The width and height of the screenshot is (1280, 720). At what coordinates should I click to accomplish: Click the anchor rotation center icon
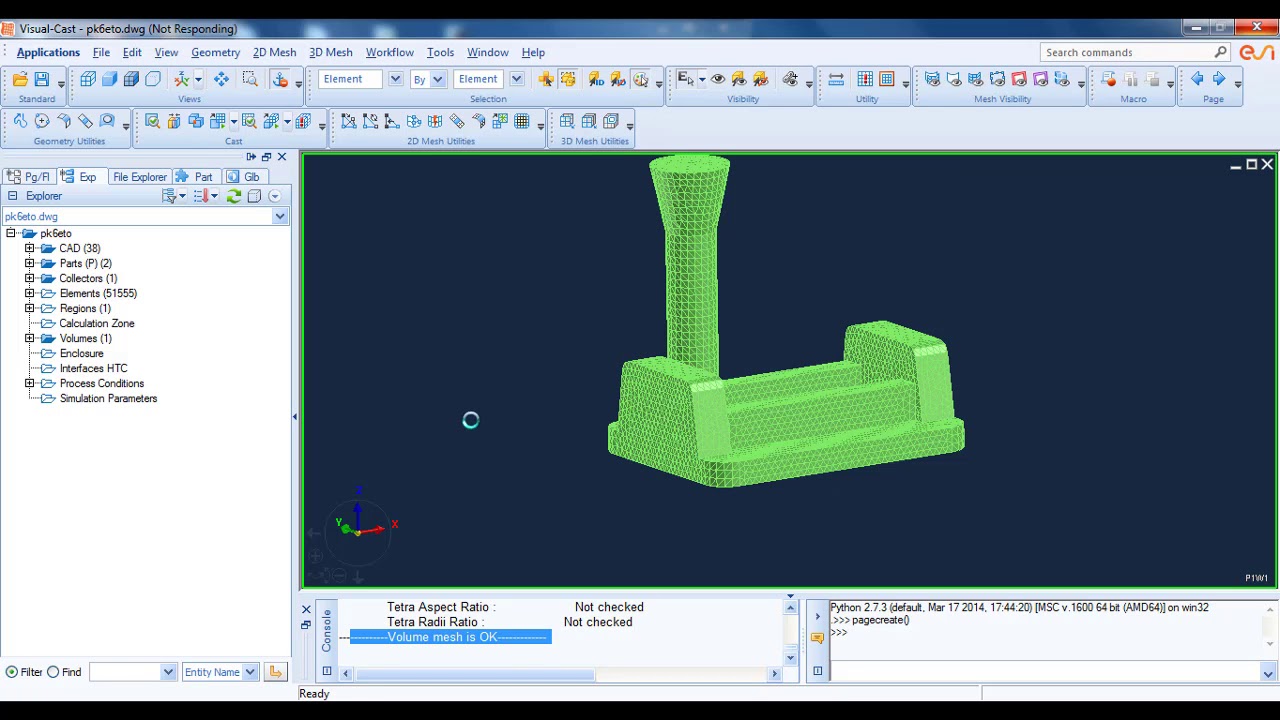coord(281,79)
